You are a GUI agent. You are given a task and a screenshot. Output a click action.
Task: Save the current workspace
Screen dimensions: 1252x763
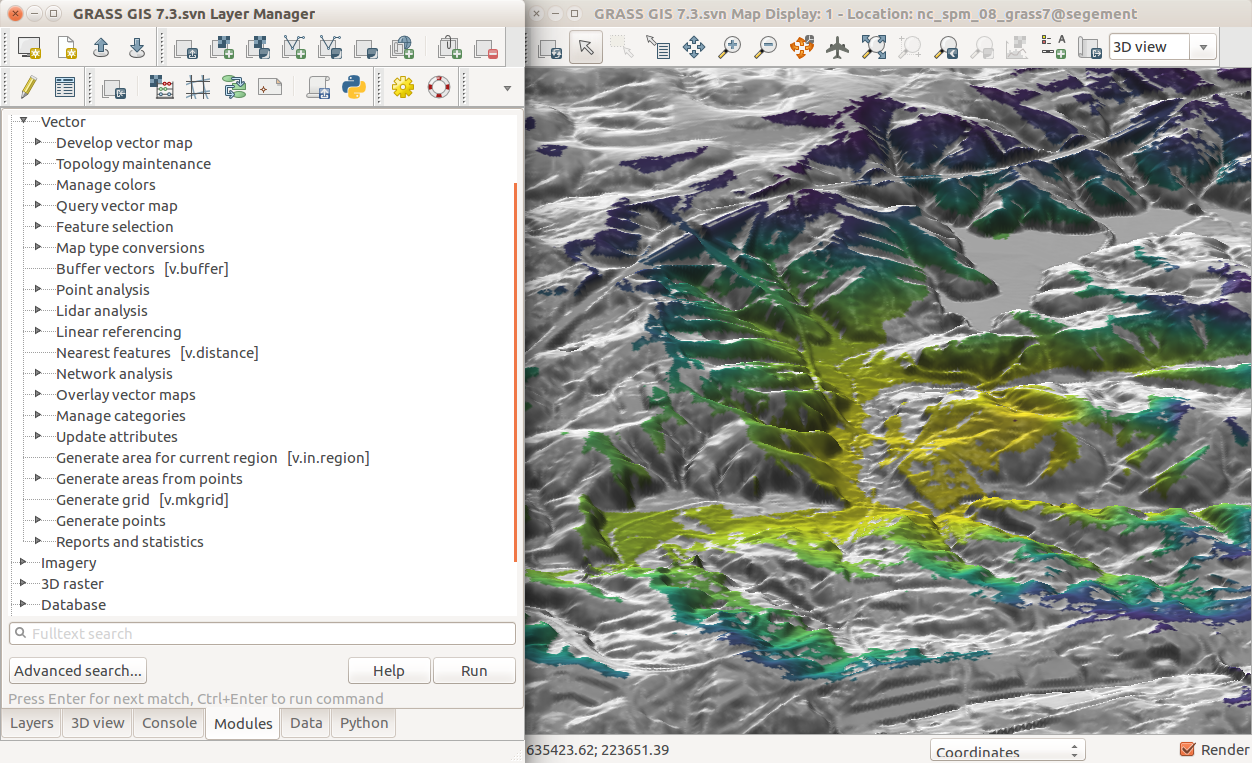click(137, 47)
